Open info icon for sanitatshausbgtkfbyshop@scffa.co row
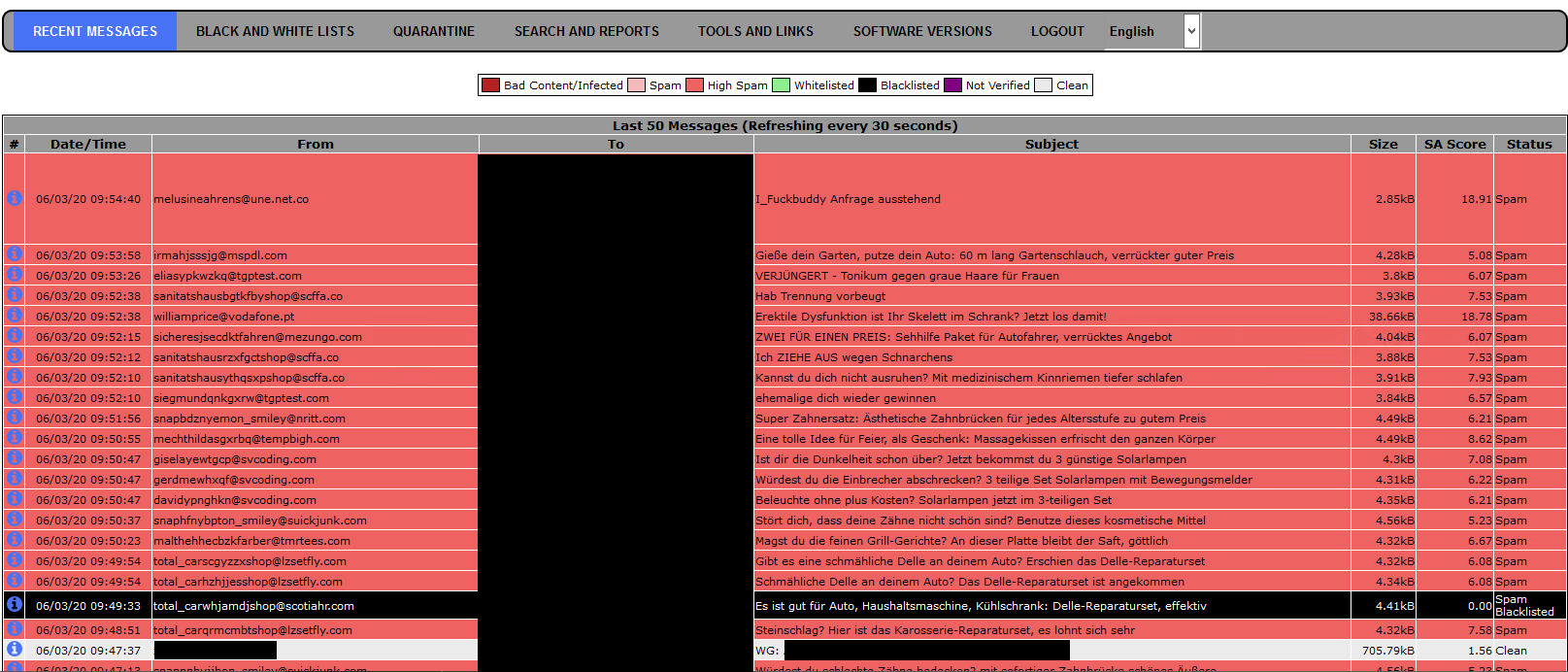Screen dimensions: 1568x672 point(15,295)
